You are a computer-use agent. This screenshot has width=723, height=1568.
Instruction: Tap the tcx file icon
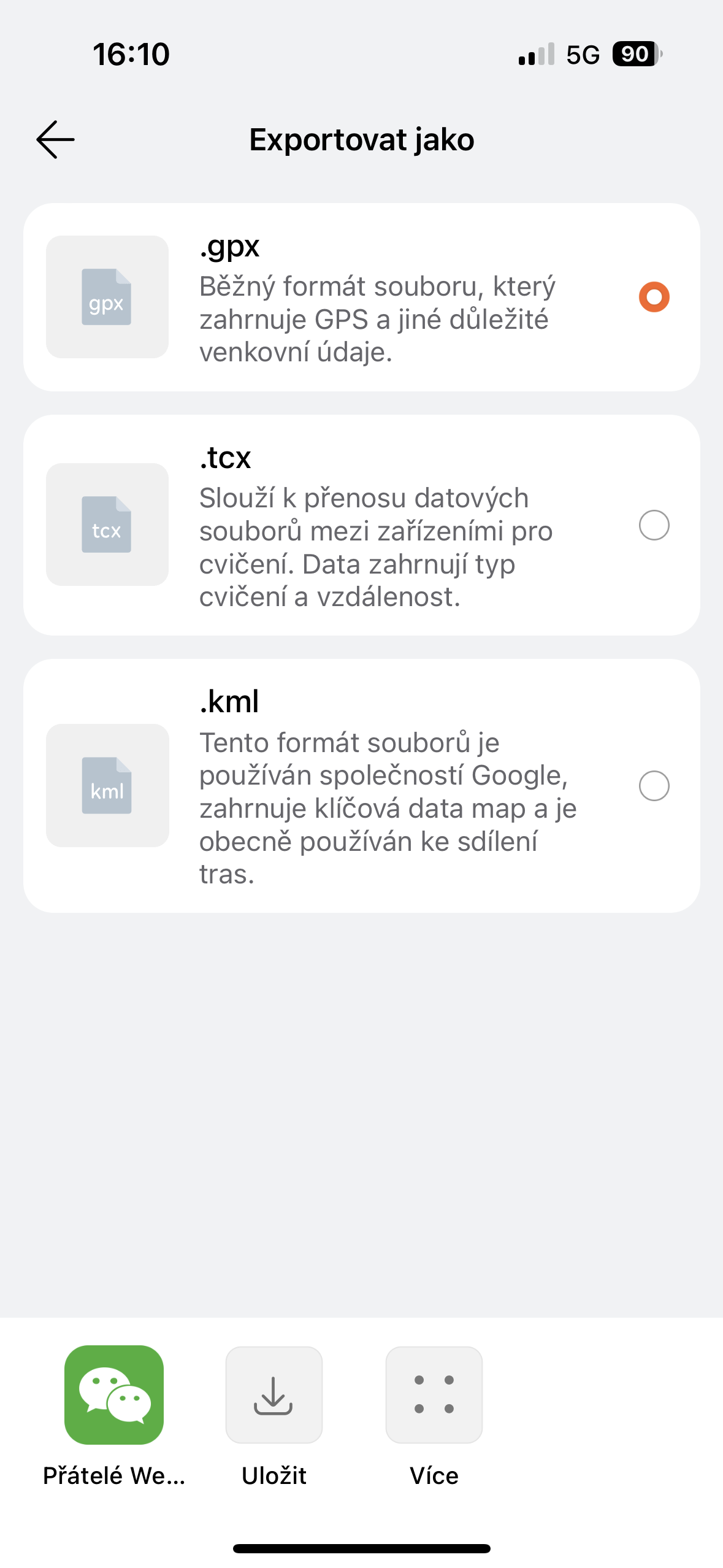click(x=107, y=525)
